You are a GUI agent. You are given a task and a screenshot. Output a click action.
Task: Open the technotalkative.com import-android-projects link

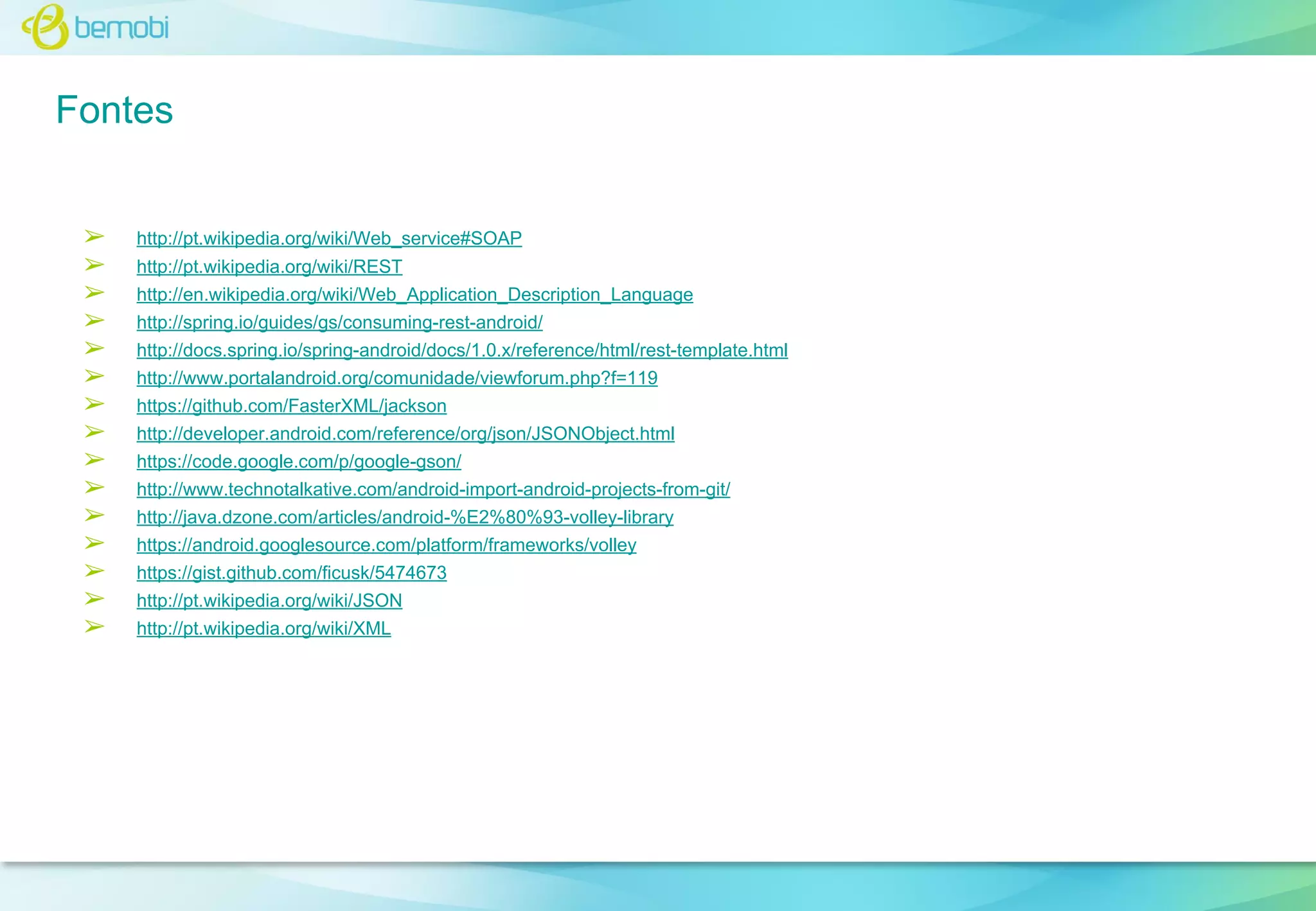point(433,490)
